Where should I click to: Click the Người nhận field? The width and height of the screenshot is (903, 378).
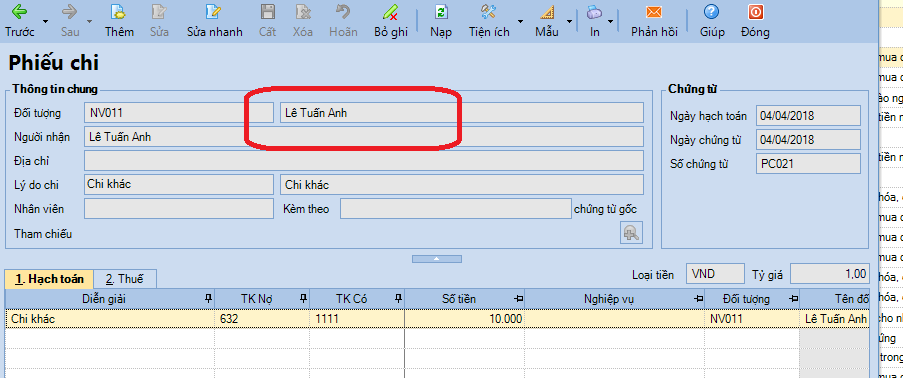click(364, 137)
